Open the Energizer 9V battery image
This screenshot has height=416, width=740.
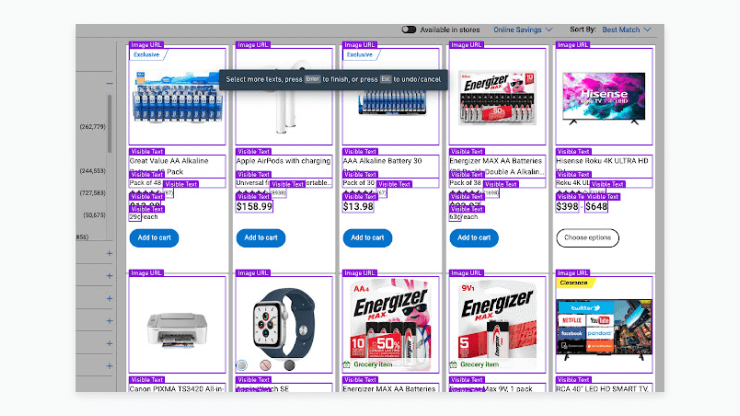coord(497,325)
